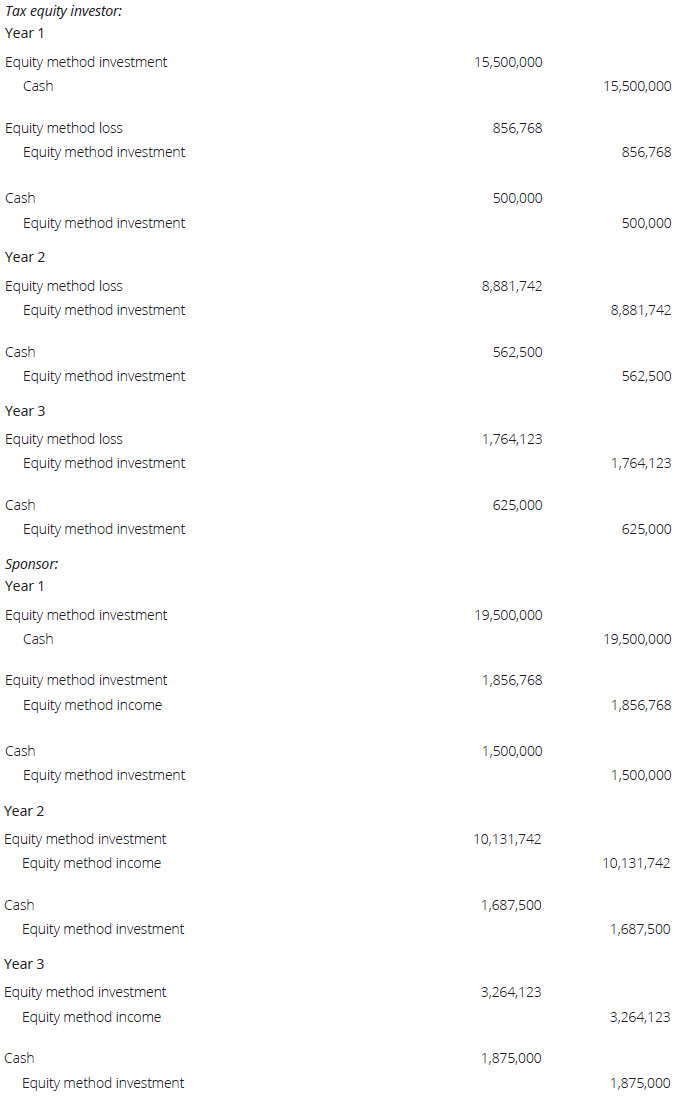Click the 1,764,123 credit amount
The image size is (679, 1099).
[x=641, y=463]
